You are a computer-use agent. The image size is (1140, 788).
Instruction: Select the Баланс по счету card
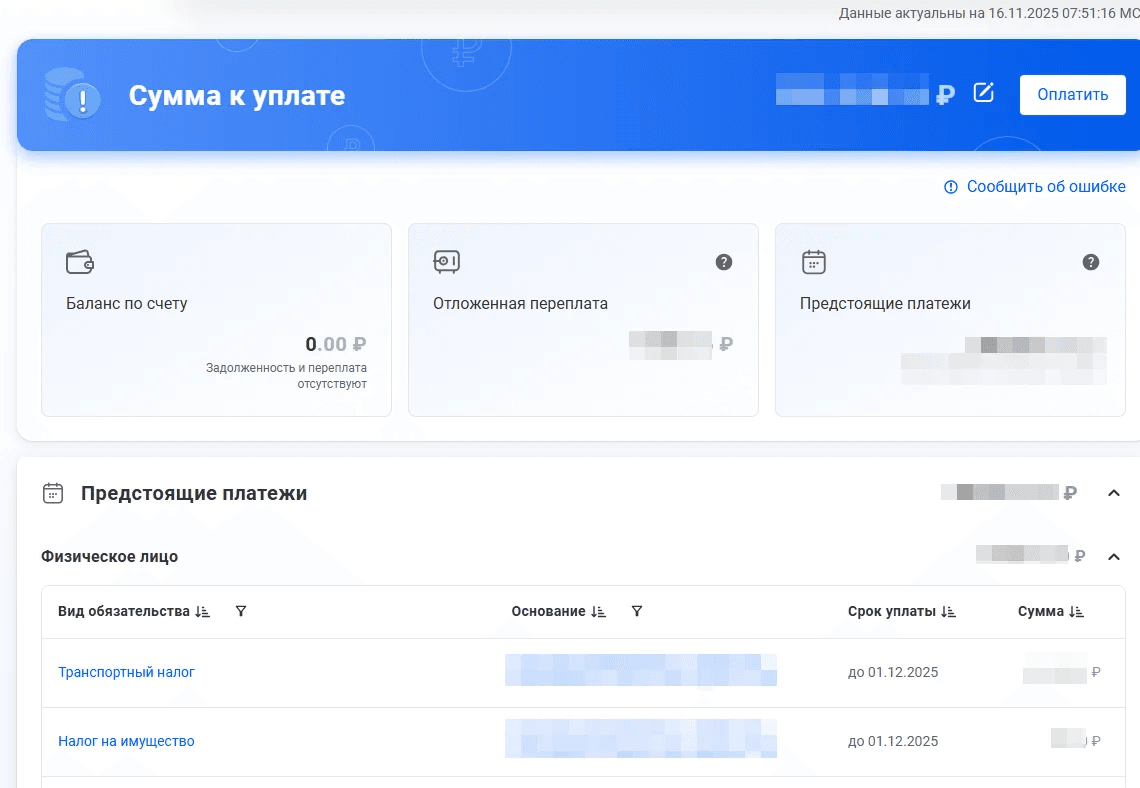[x=217, y=320]
